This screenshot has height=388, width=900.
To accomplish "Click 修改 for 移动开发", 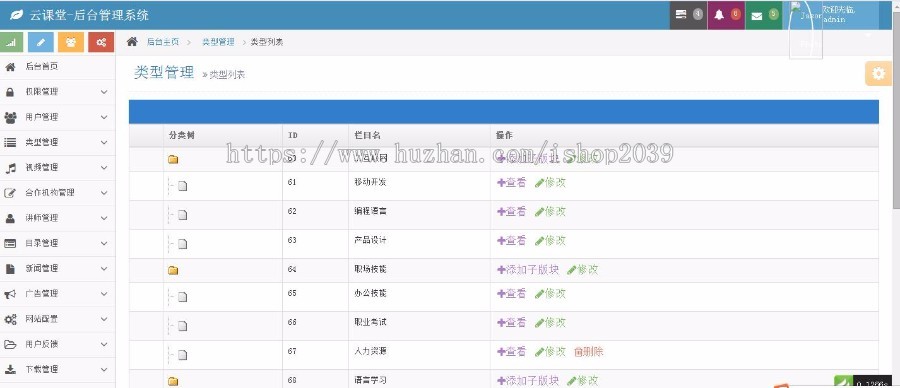I will tap(550, 183).
